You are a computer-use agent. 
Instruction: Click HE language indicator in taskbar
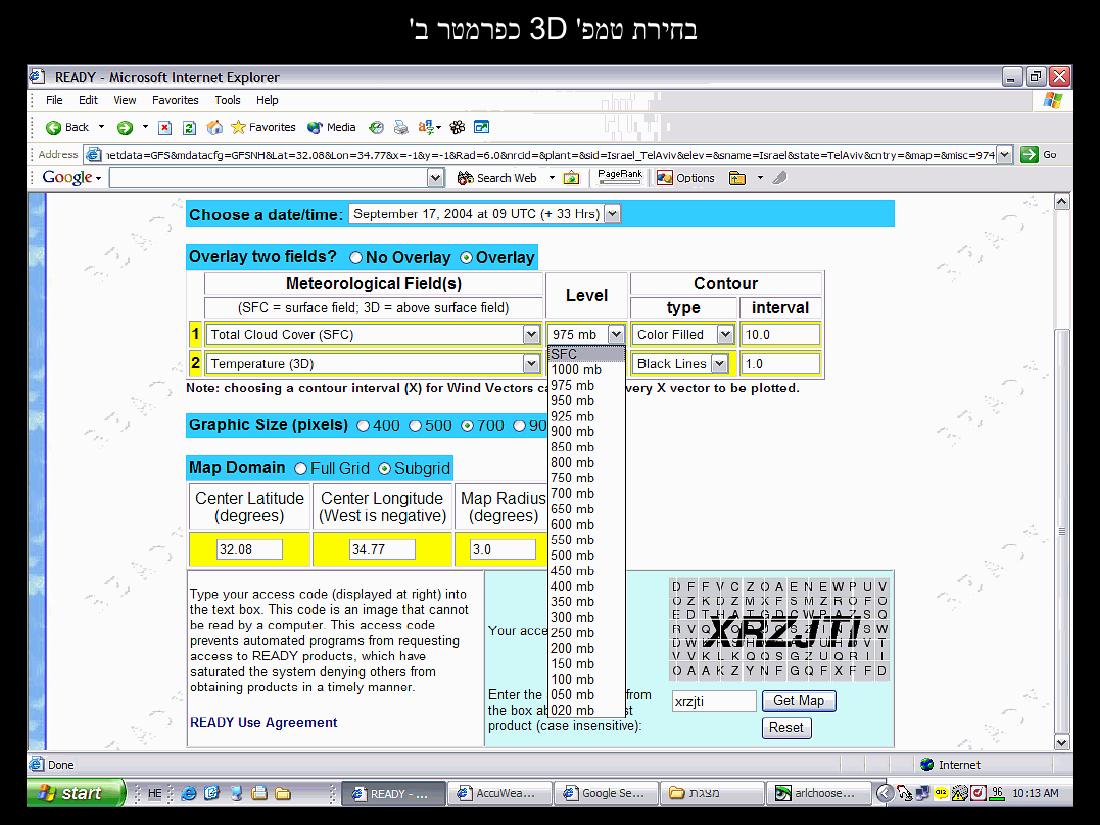pyautogui.click(x=154, y=793)
